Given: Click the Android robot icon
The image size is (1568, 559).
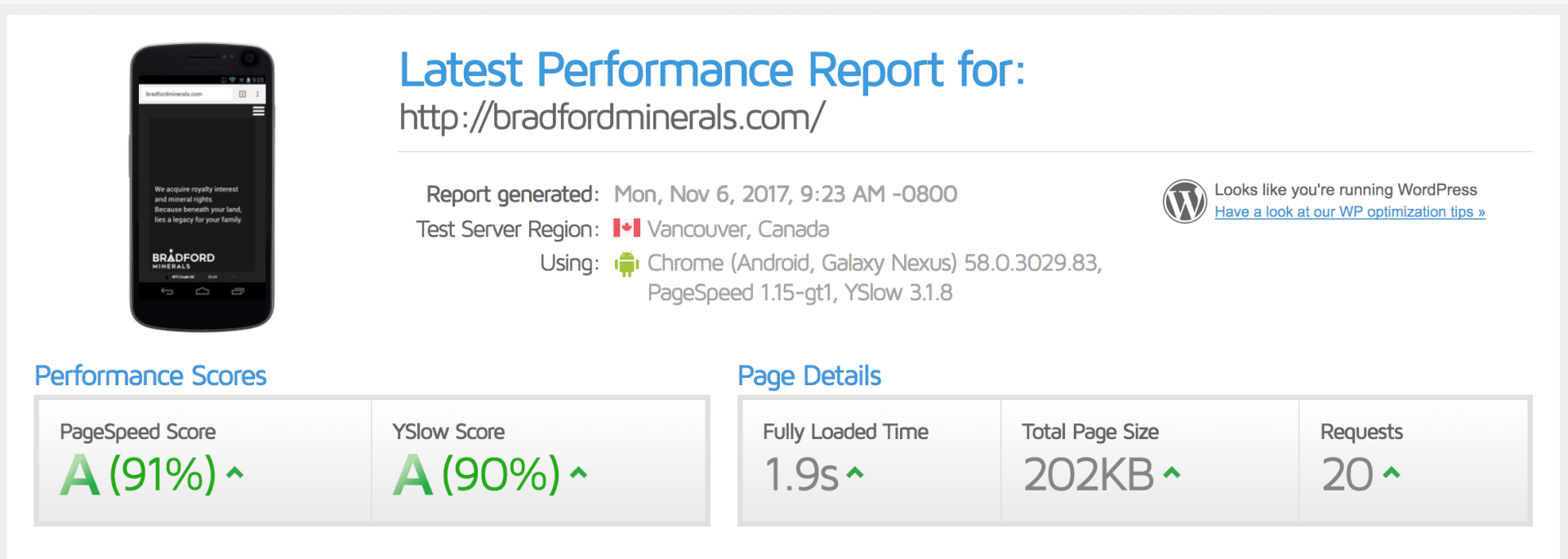Looking at the screenshot, I should (x=626, y=264).
